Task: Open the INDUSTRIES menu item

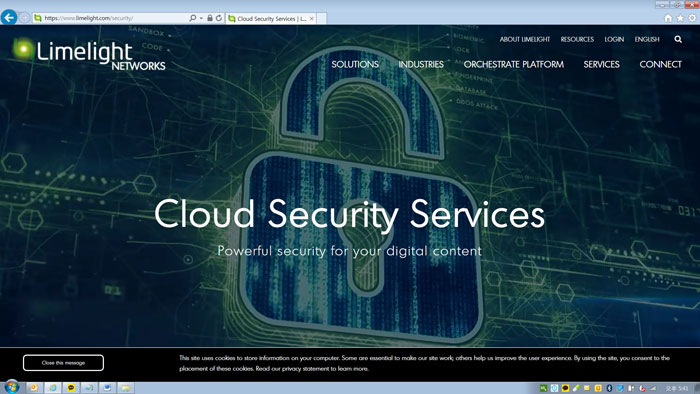Action: 421,64
